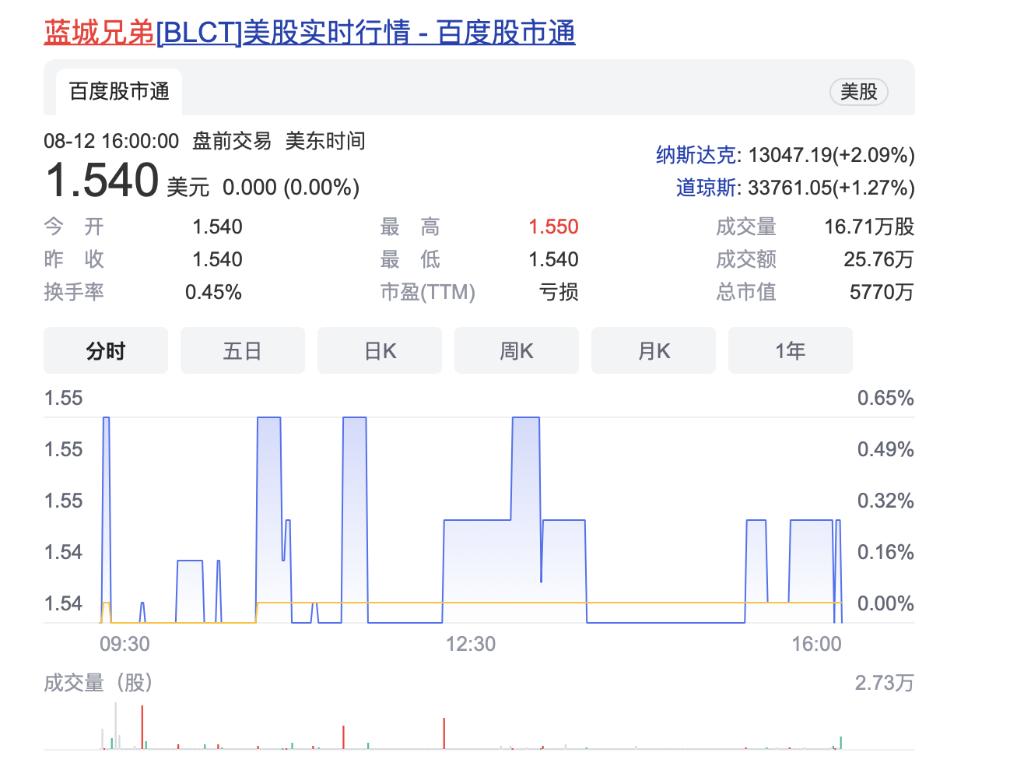View the 1年 one-year chart
The height and width of the screenshot is (763, 1024).
790,351
